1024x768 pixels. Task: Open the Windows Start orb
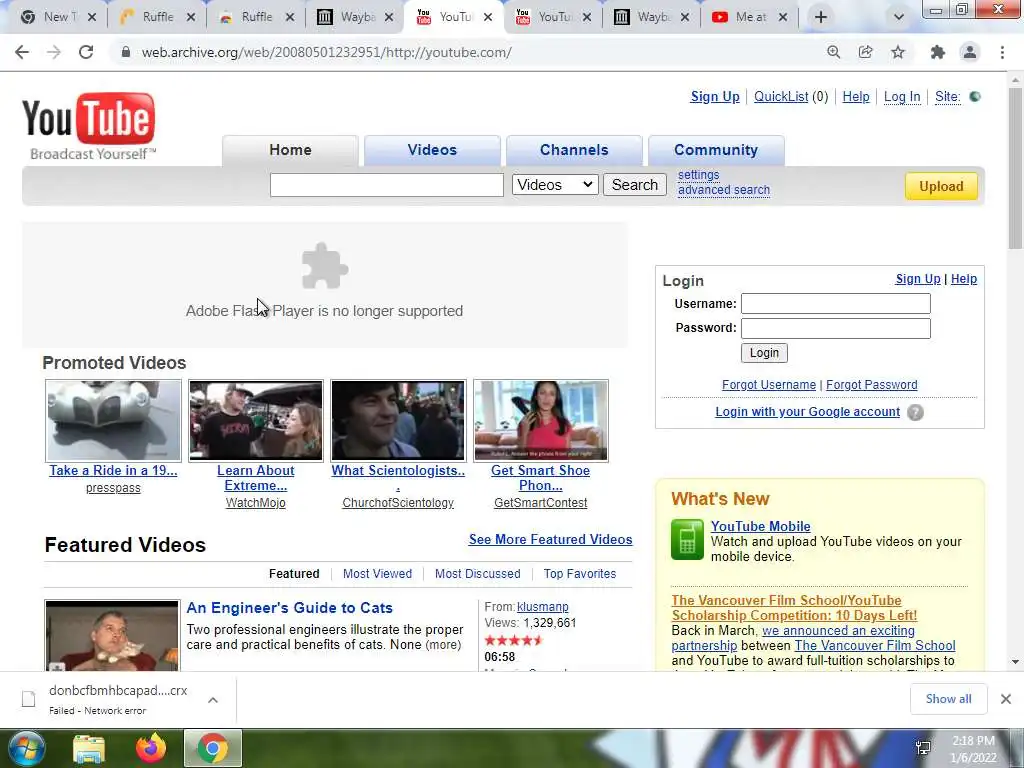click(25, 748)
